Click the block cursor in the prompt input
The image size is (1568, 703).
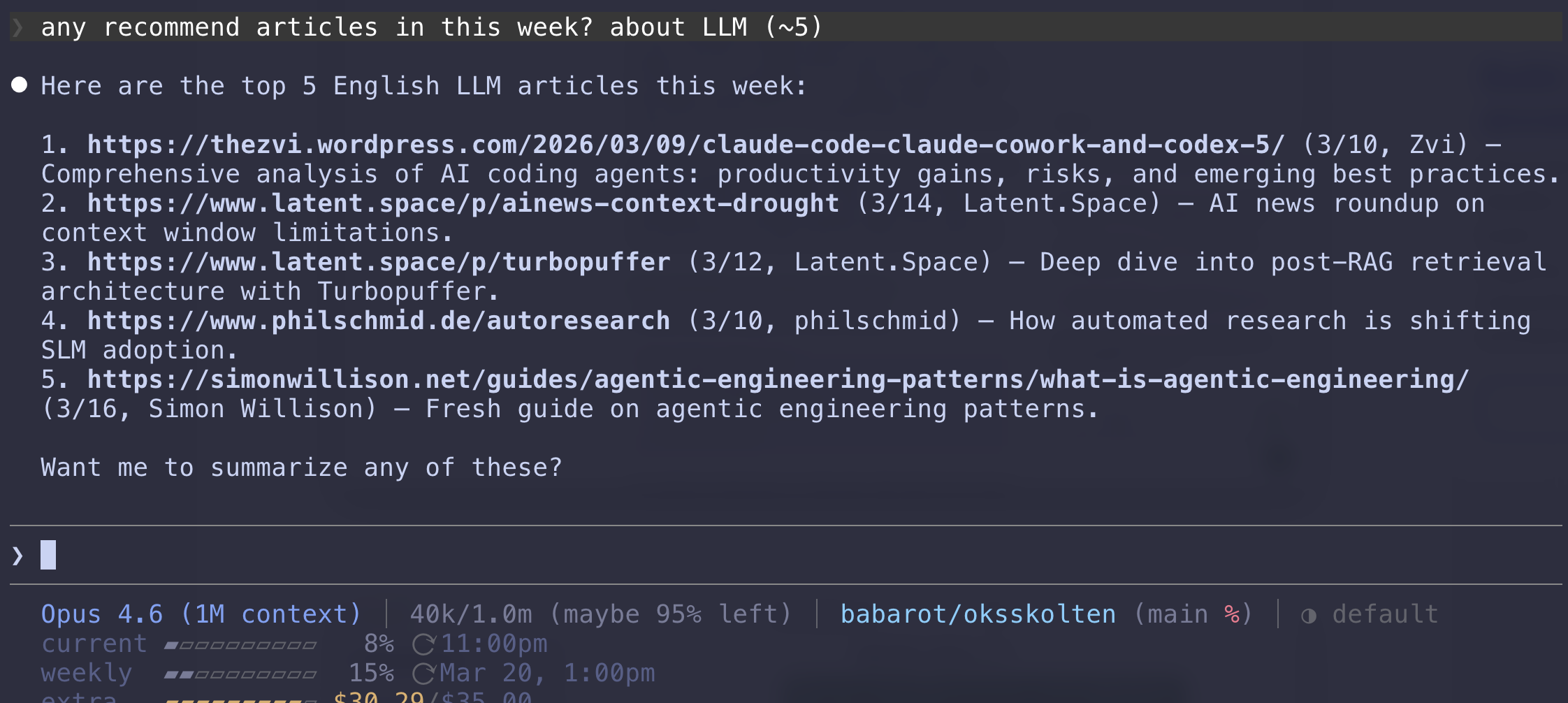[48, 555]
